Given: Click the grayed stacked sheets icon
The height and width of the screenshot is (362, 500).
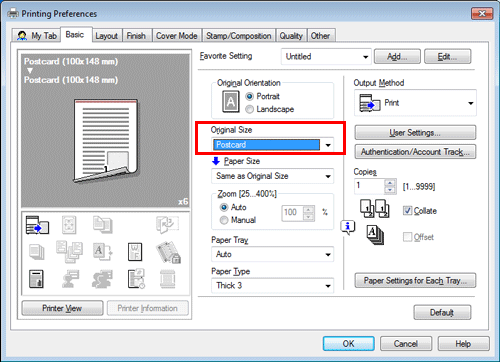Looking at the screenshot, I should [37, 252].
